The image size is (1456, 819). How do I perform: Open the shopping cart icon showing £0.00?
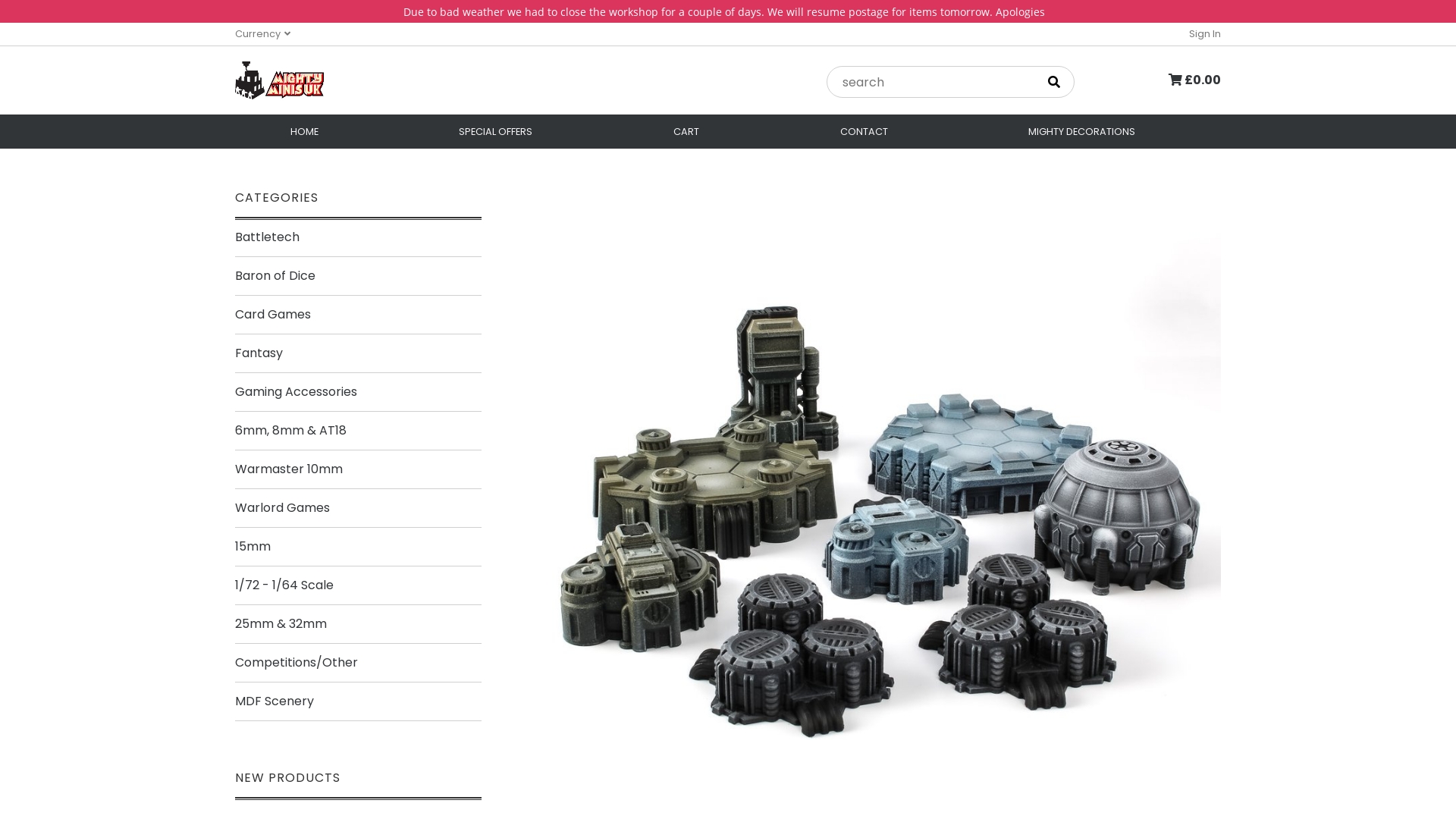pyautogui.click(x=1194, y=80)
